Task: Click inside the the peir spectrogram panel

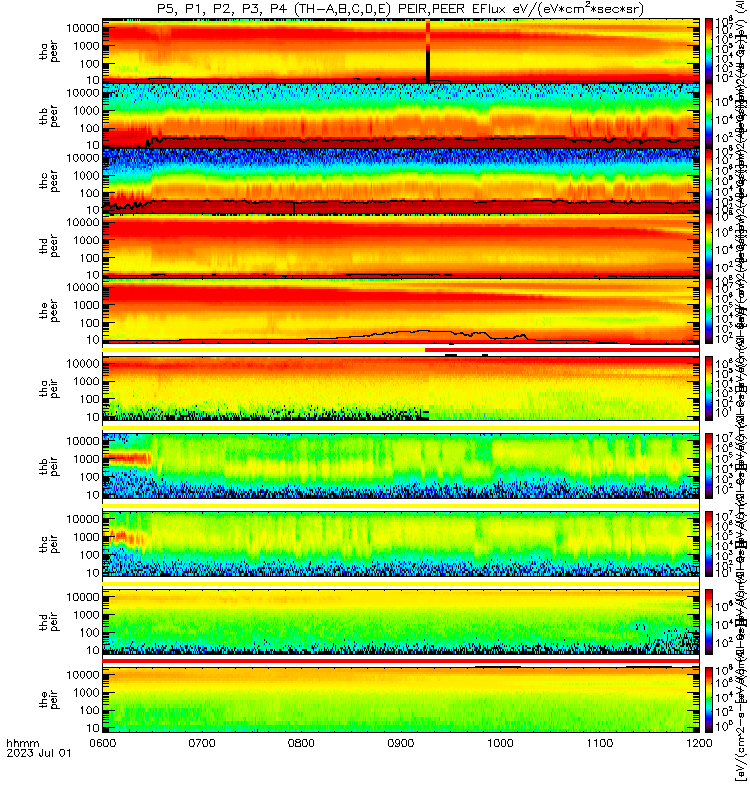Action: [401, 699]
